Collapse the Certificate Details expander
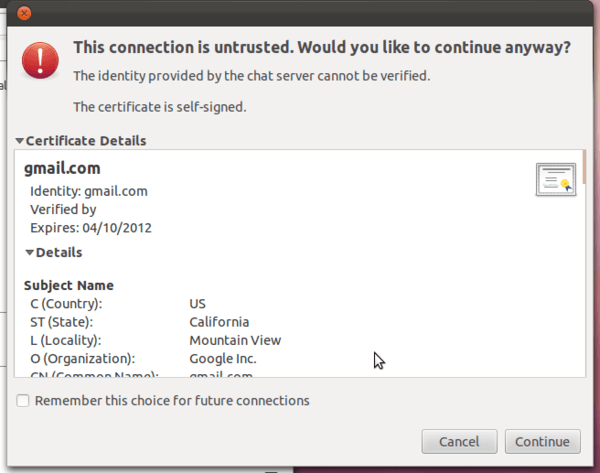Image resolution: width=600 pixels, height=473 pixels. (x=20, y=141)
